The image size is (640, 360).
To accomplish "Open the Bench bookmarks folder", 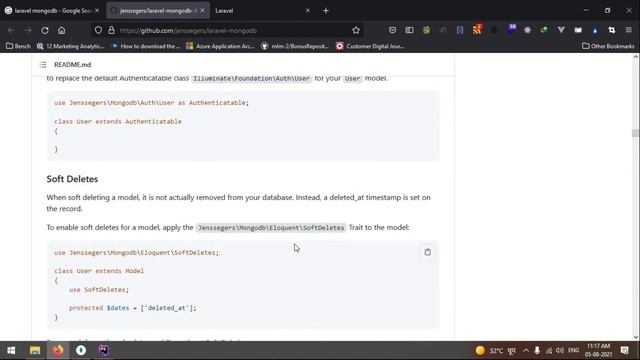I will coord(18,46).
